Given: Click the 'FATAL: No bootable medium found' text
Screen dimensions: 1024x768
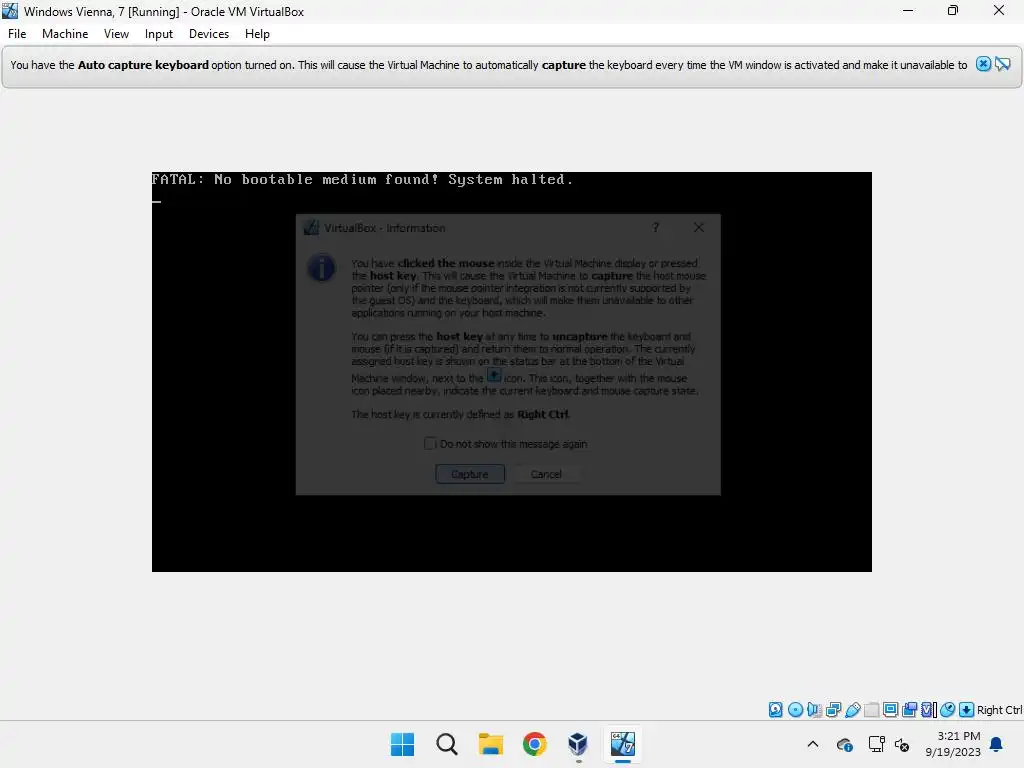Looking at the screenshot, I should point(362,180).
